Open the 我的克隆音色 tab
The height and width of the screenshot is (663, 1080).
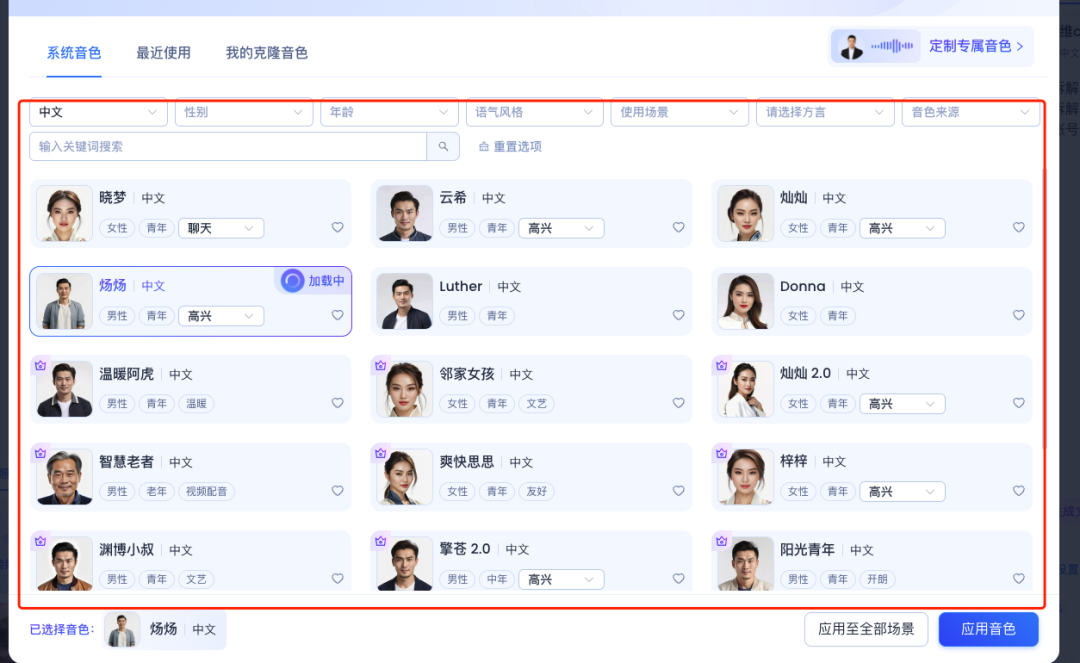coord(266,53)
